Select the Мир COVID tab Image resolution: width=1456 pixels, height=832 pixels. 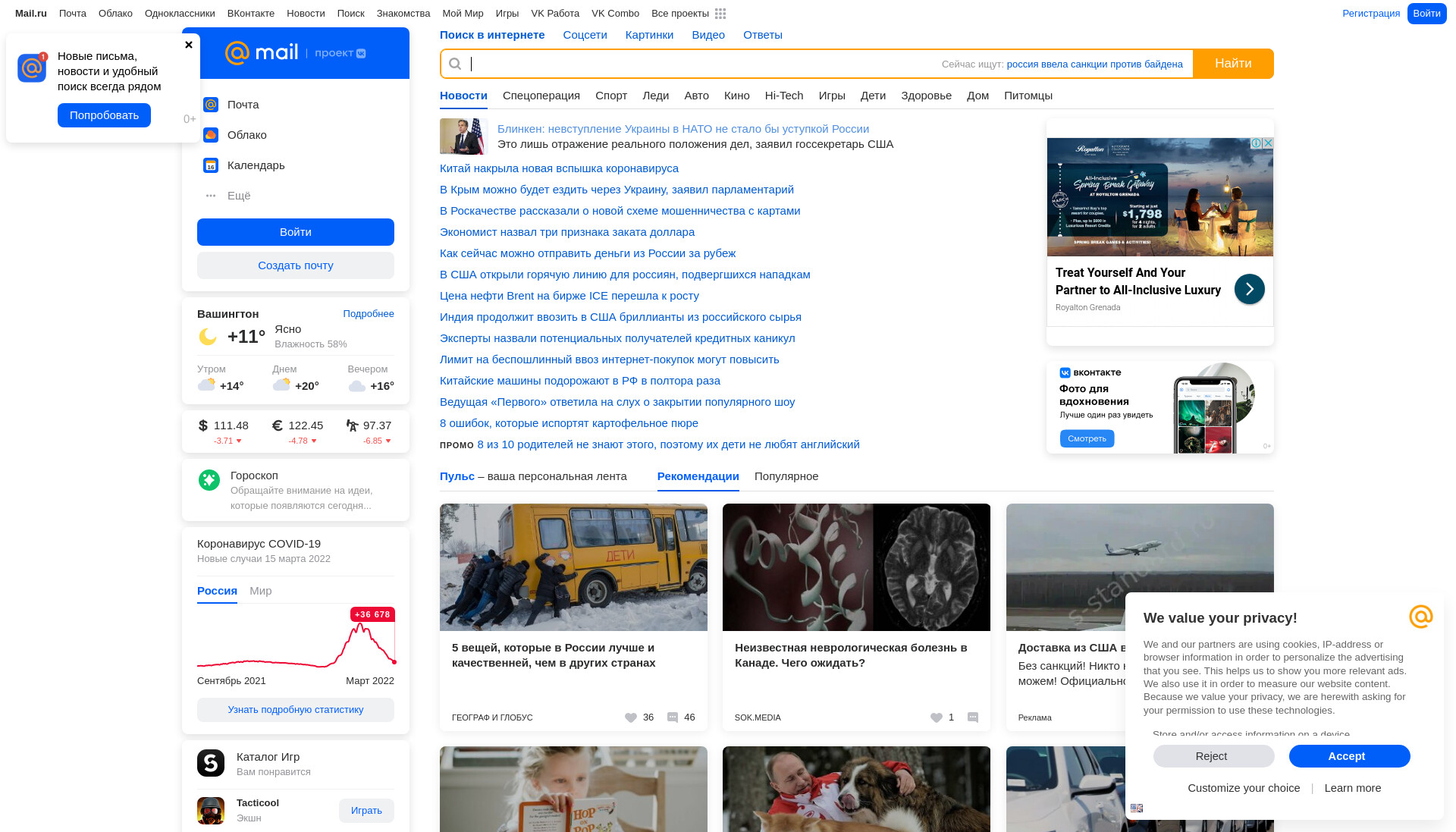(261, 591)
